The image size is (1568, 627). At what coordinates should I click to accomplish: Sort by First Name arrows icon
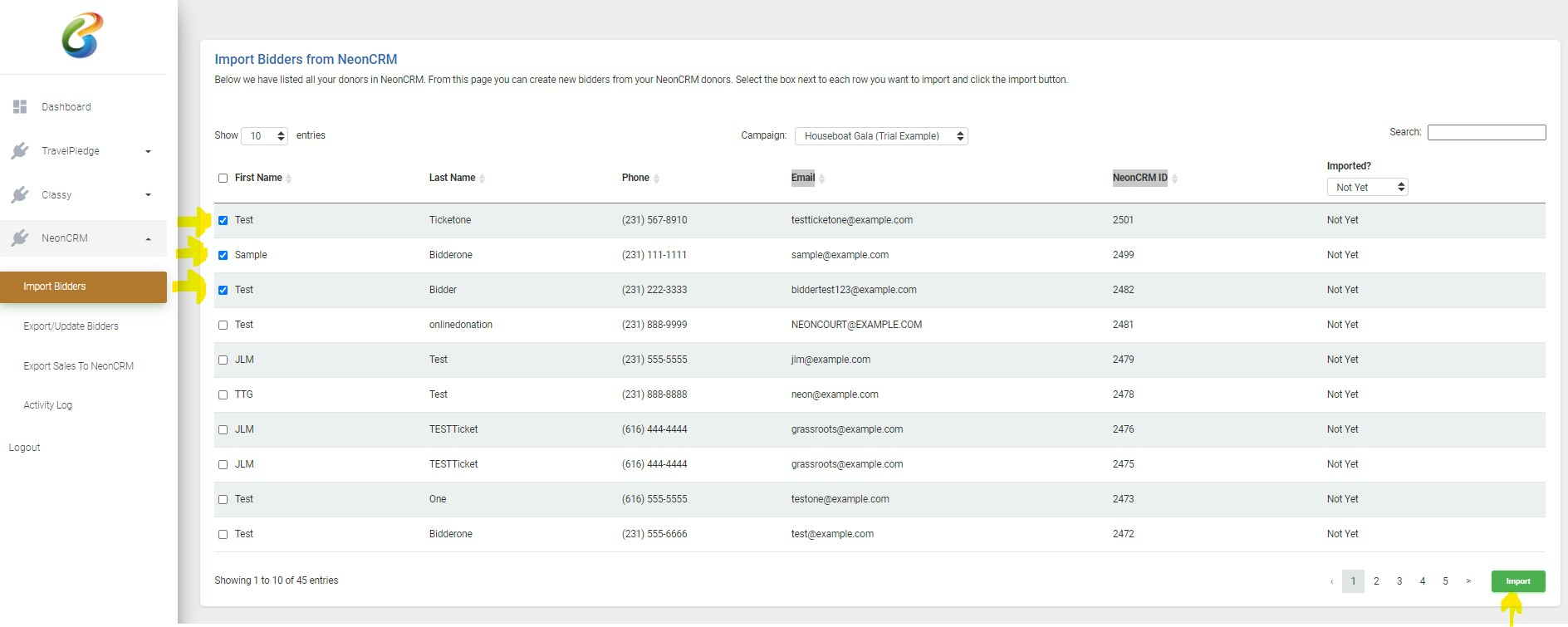(x=288, y=179)
